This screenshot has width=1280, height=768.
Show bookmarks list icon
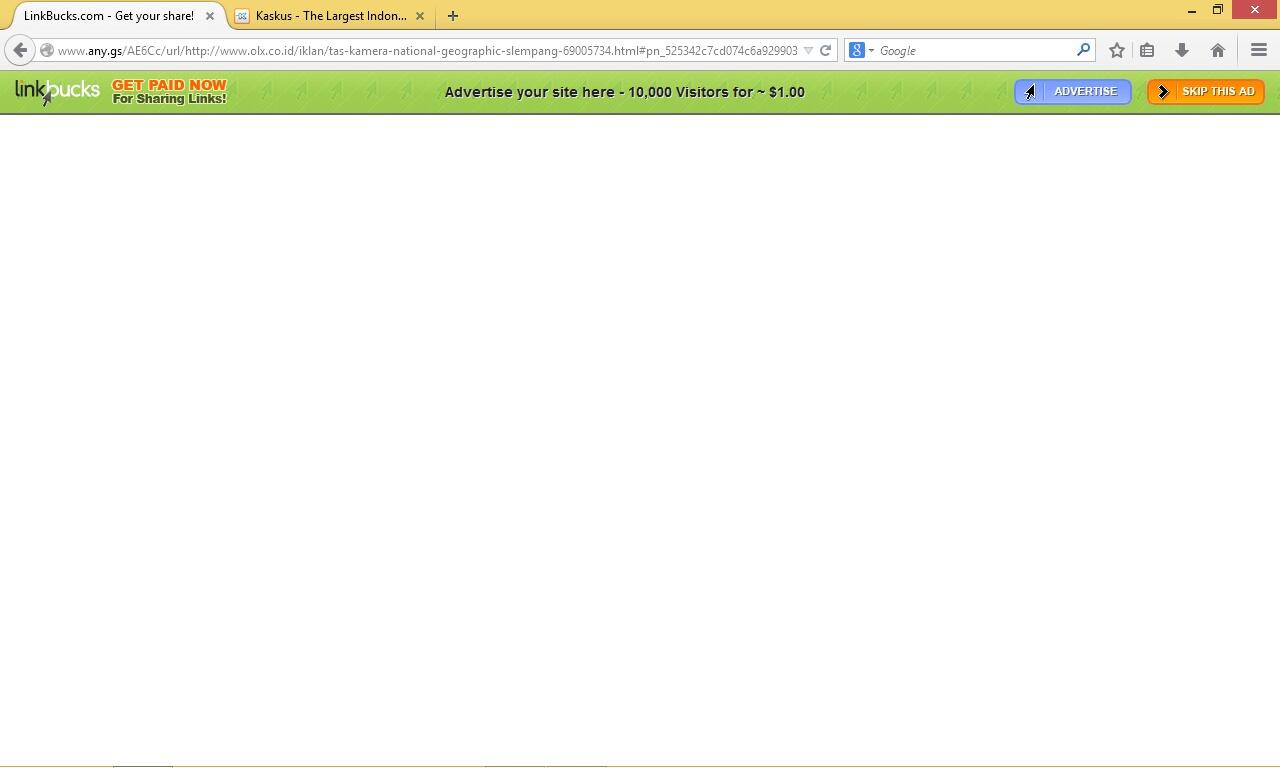(x=1147, y=50)
